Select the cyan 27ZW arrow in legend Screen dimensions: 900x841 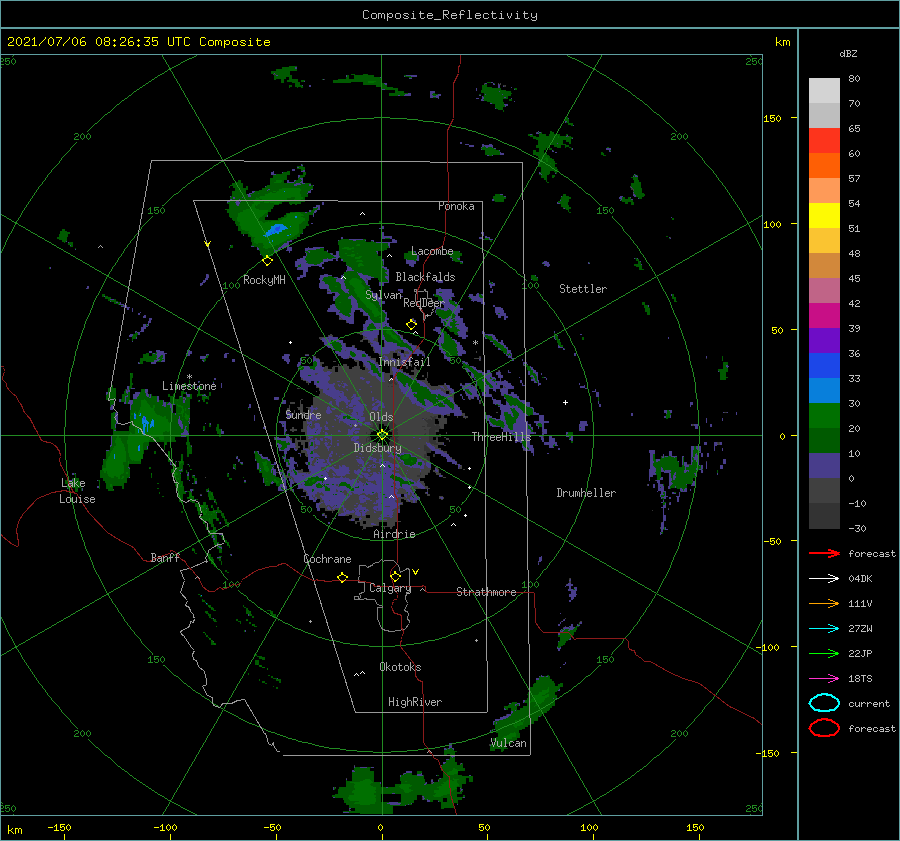824,628
